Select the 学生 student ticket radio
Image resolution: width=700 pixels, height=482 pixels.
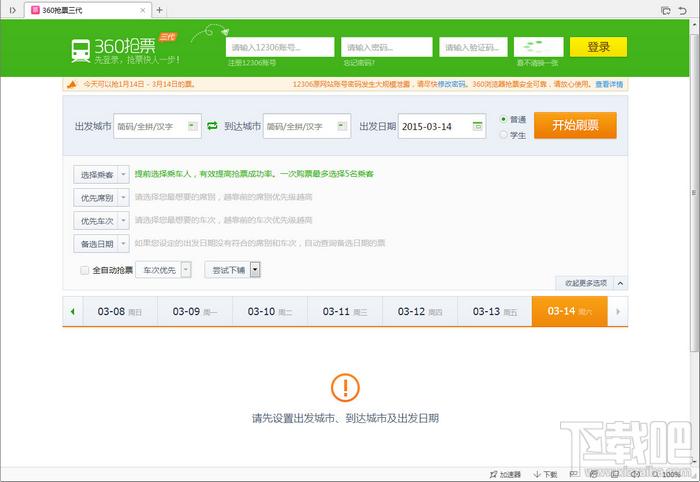(x=504, y=134)
